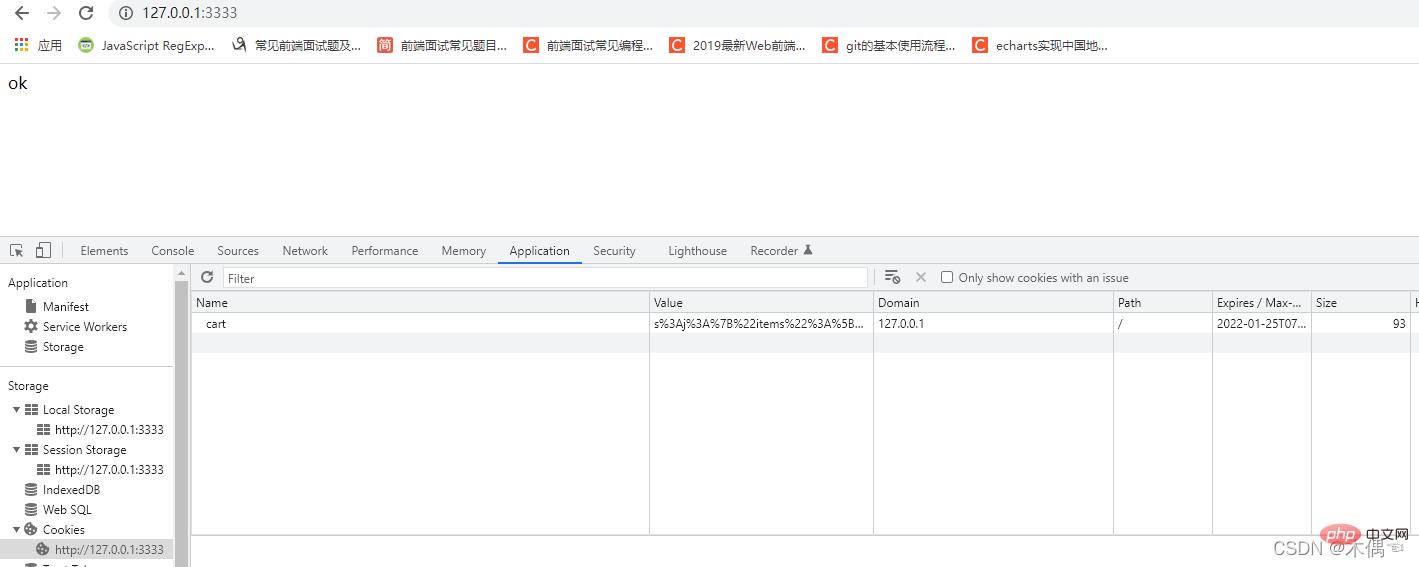
Task: Enable Only show cookies with an issue
Action: pos(947,278)
